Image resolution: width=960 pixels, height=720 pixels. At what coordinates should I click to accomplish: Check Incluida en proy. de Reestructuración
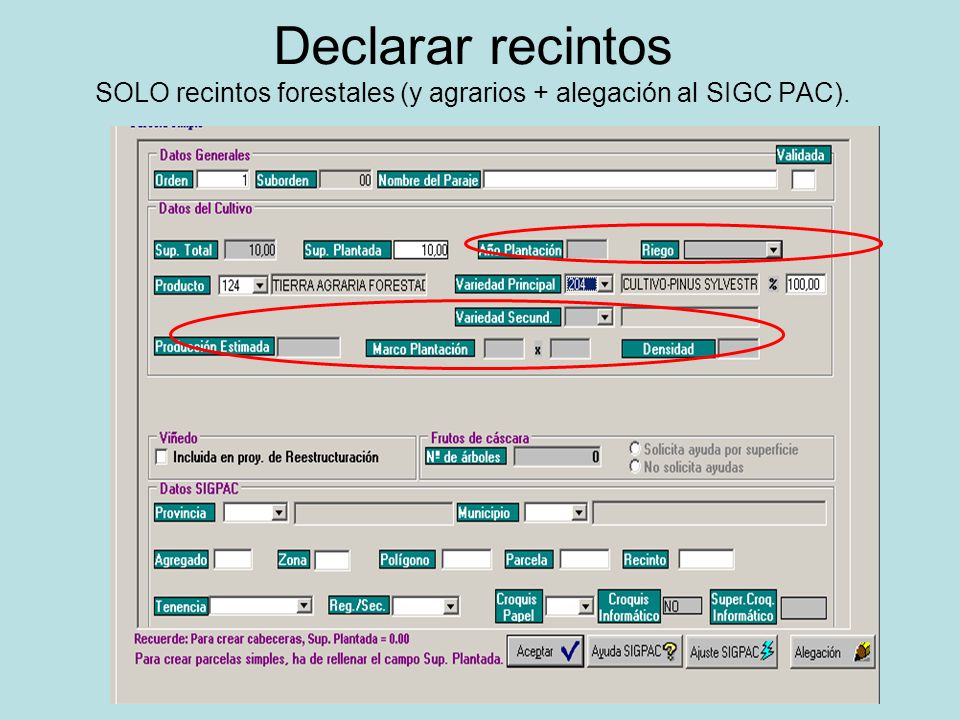[x=162, y=457]
